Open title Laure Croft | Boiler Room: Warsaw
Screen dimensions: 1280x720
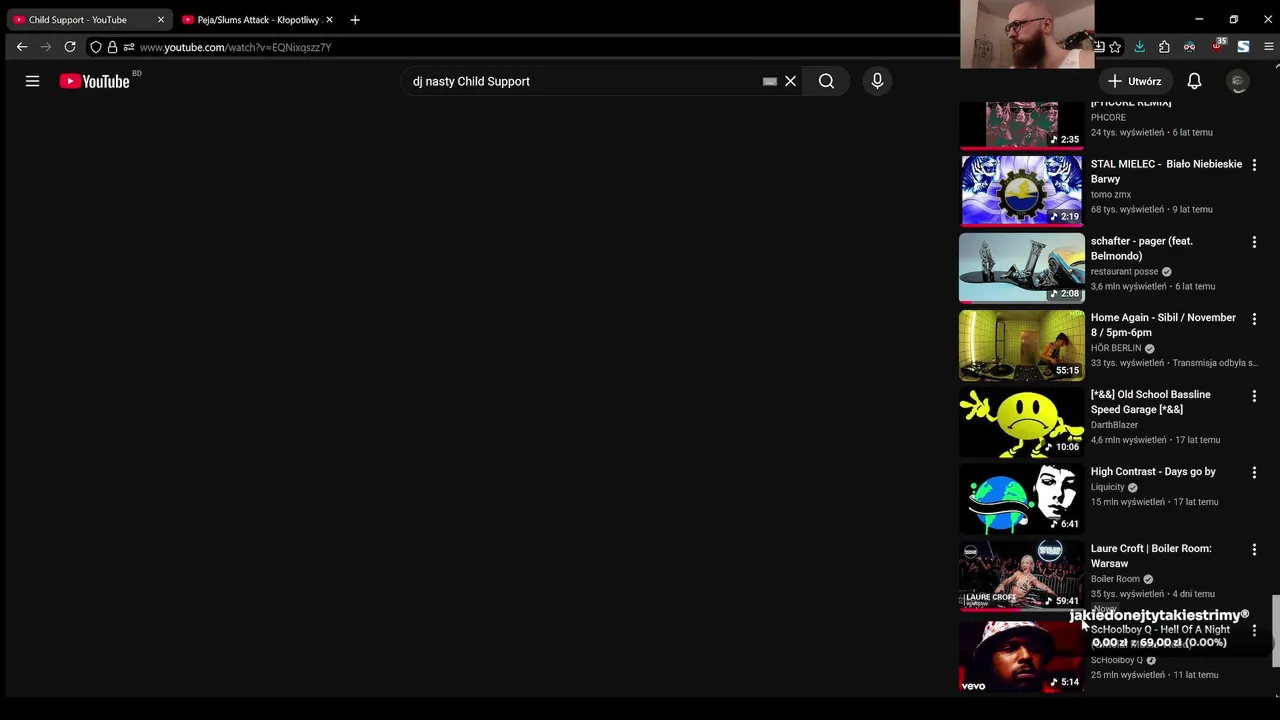tap(1151, 556)
